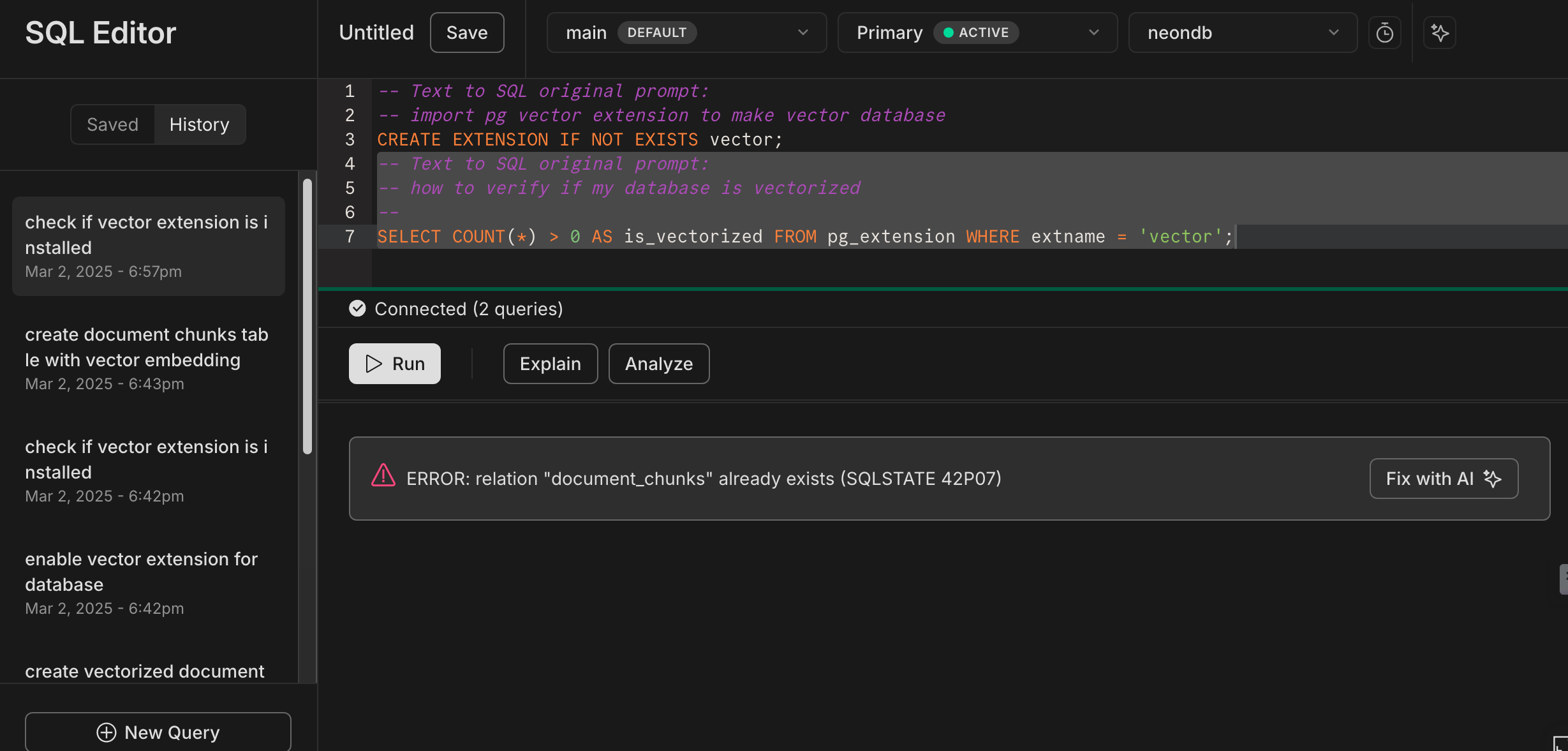The width and height of the screenshot is (1568, 751).
Task: Open history entry from 6:57pm
Action: (x=149, y=246)
